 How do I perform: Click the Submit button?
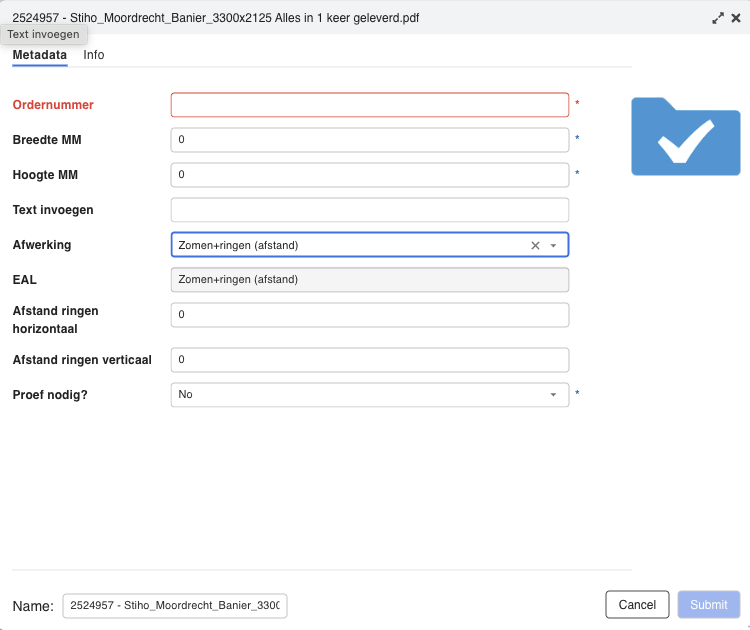(708, 604)
